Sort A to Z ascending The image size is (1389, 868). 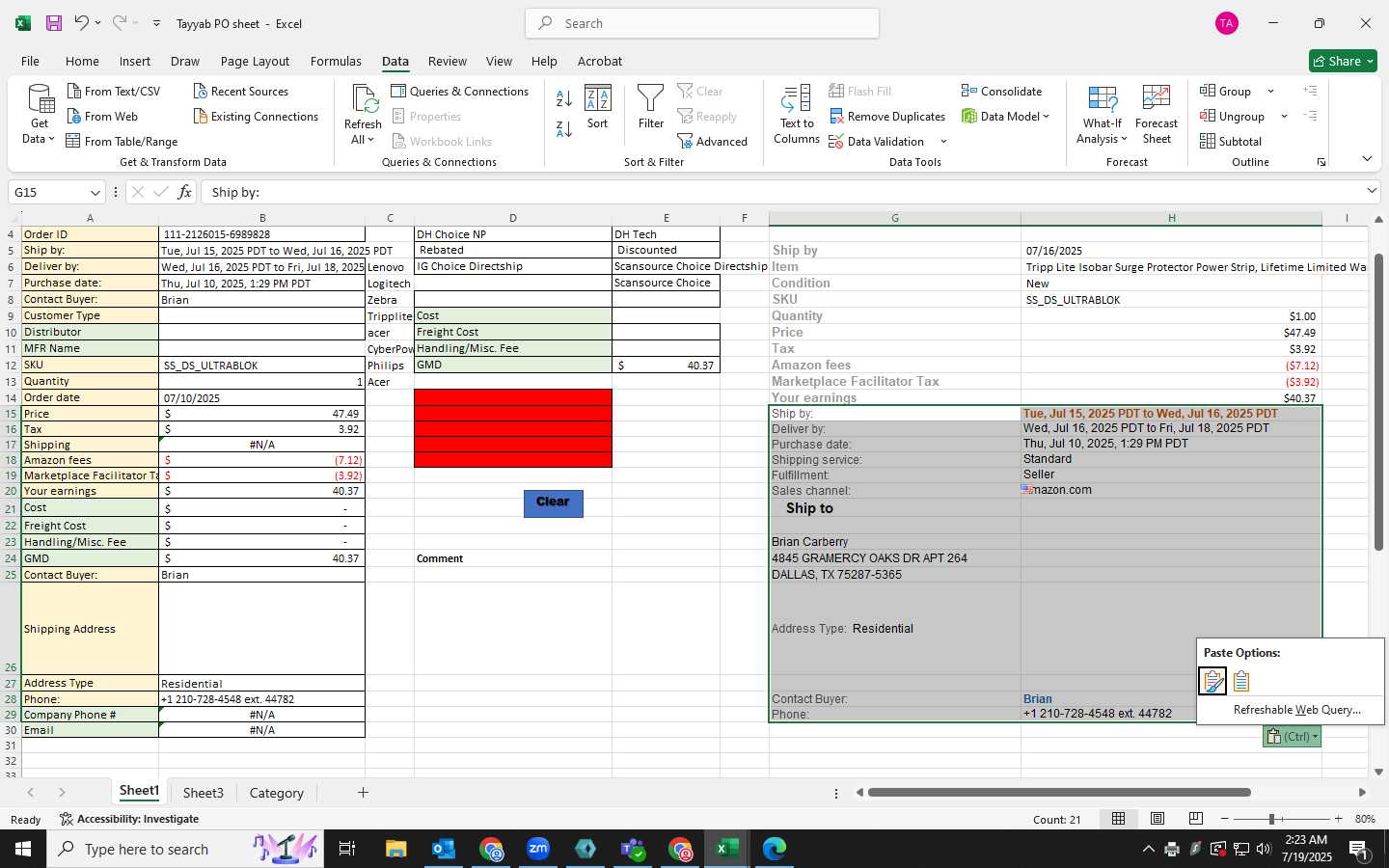pos(564,98)
